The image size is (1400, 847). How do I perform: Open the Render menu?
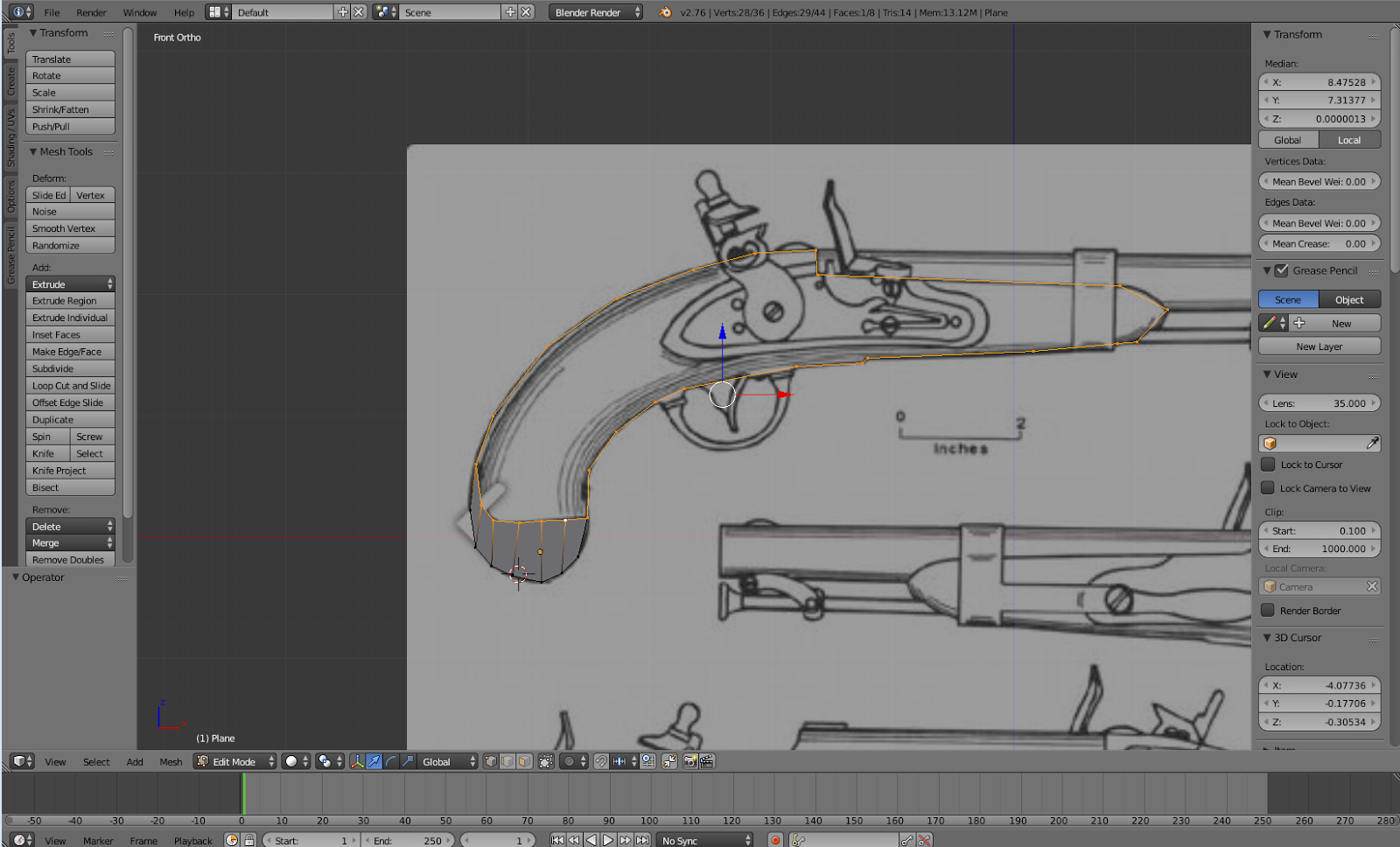click(90, 12)
